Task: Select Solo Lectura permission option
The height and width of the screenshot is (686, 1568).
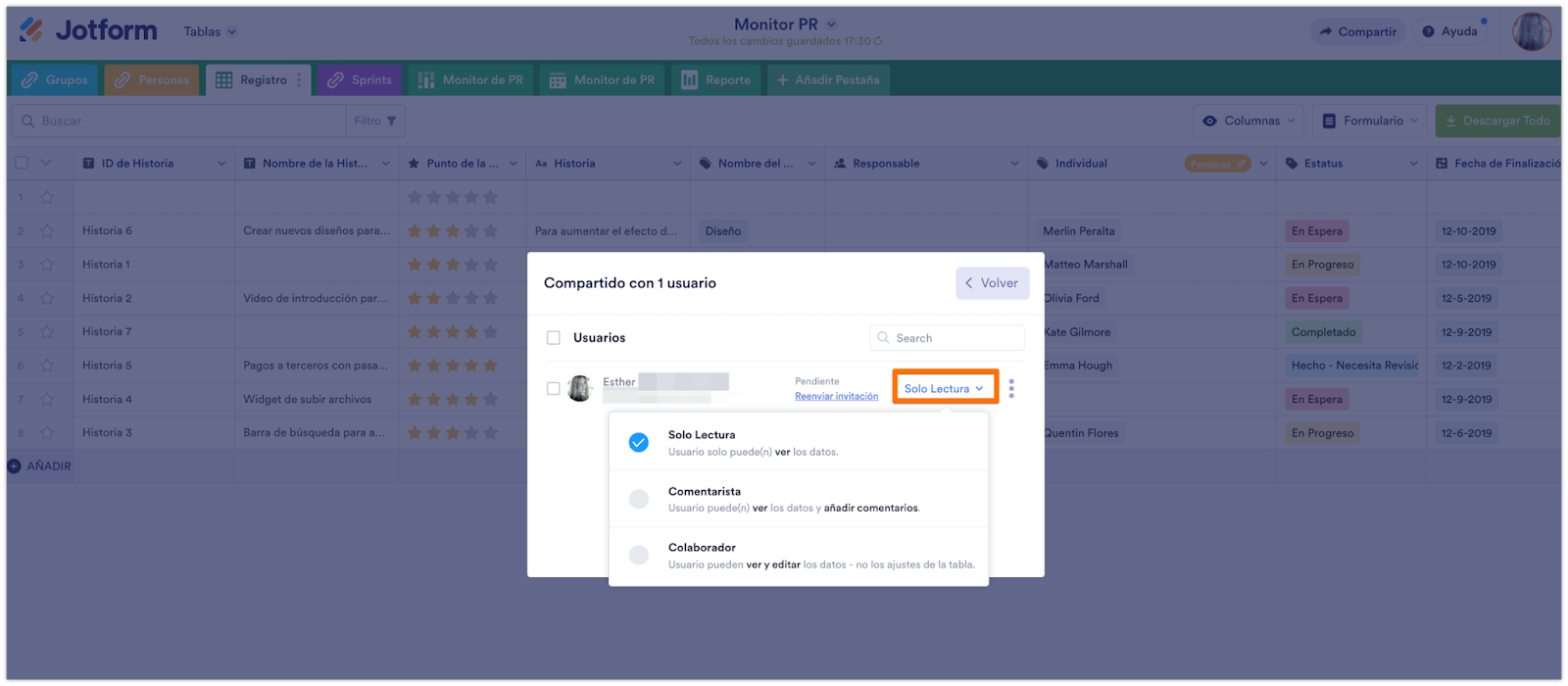Action: pyautogui.click(x=799, y=443)
